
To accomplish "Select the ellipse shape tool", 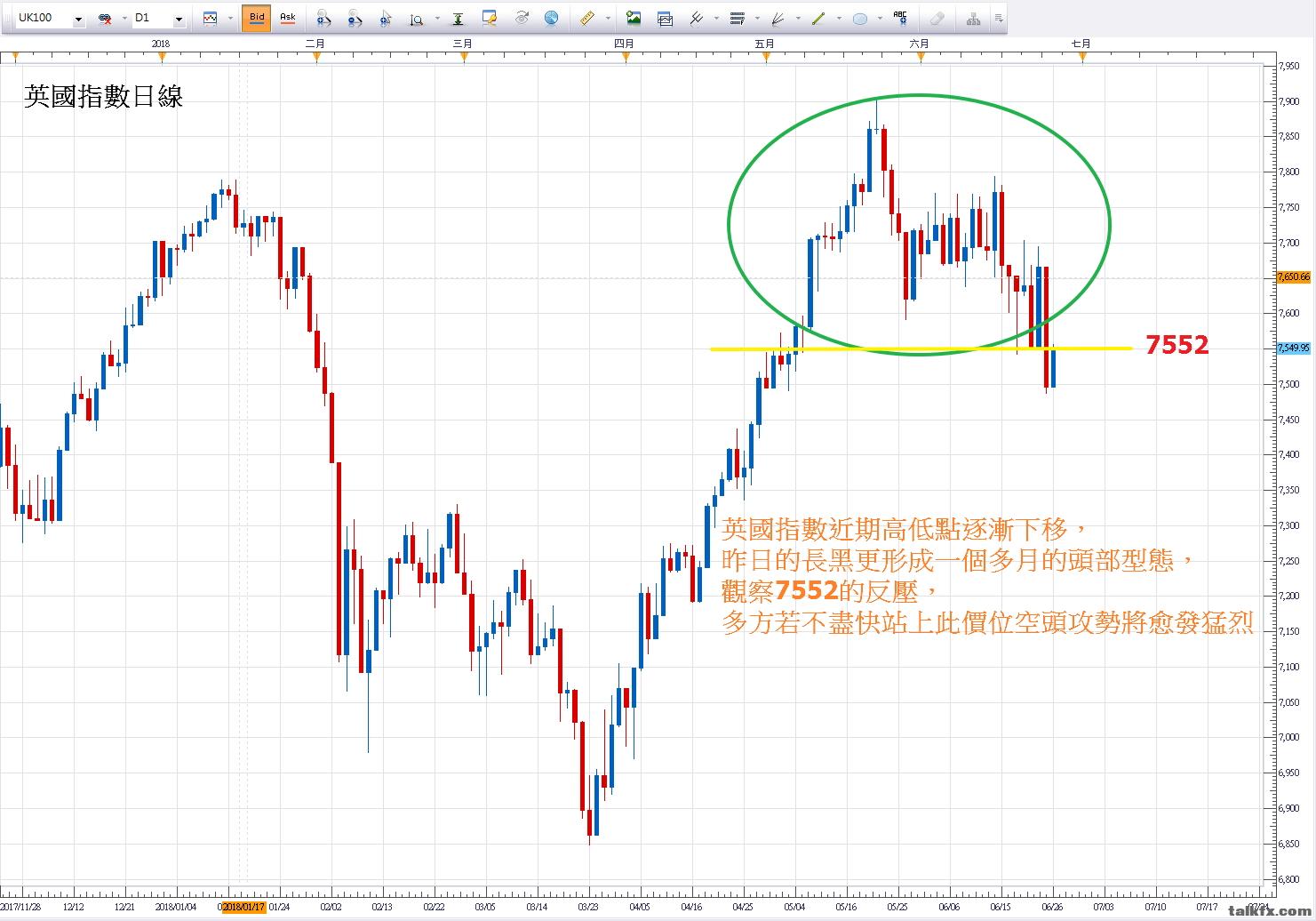I will tap(859, 18).
